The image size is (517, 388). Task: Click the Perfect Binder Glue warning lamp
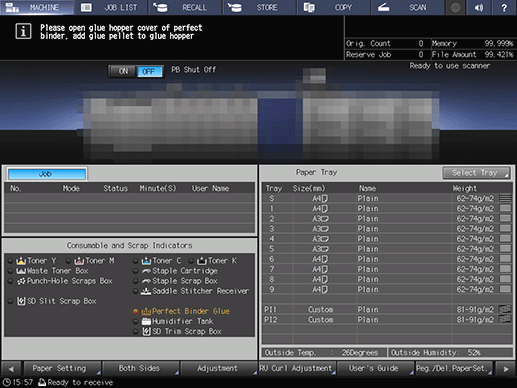tap(136, 311)
